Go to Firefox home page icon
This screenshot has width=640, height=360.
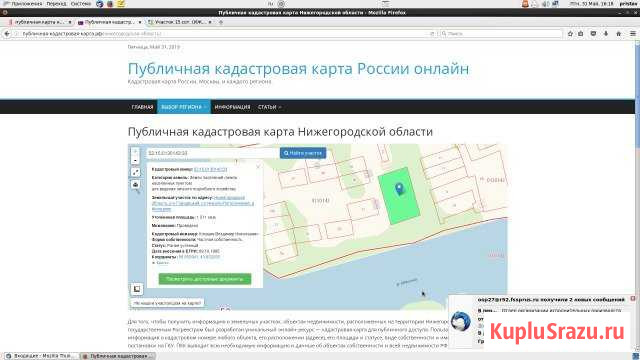pyautogui.click(x=618, y=34)
